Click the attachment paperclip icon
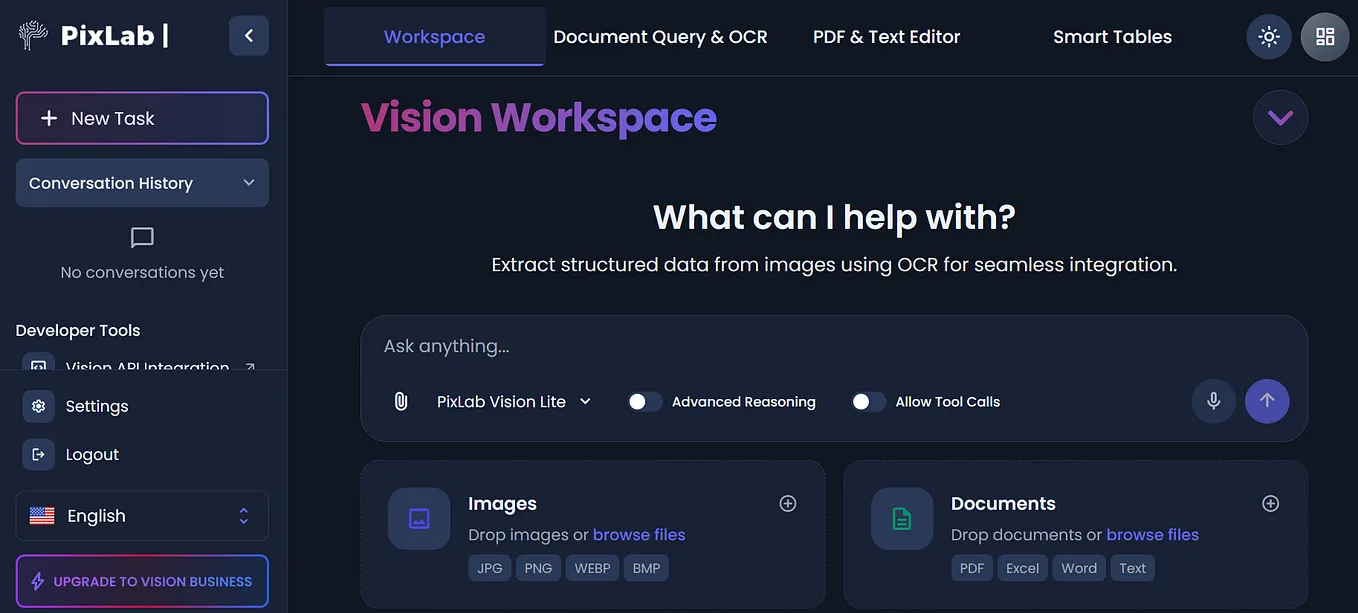This screenshot has height=613, width=1358. (x=400, y=400)
